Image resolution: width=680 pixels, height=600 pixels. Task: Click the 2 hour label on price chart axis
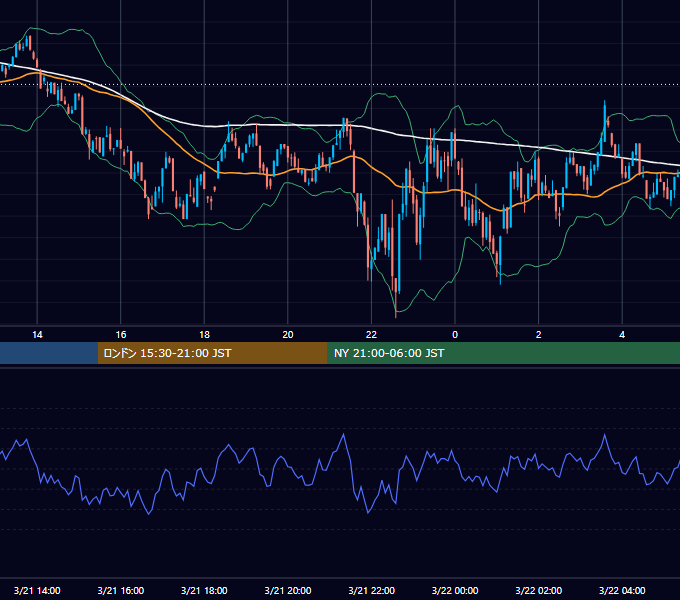click(x=539, y=335)
